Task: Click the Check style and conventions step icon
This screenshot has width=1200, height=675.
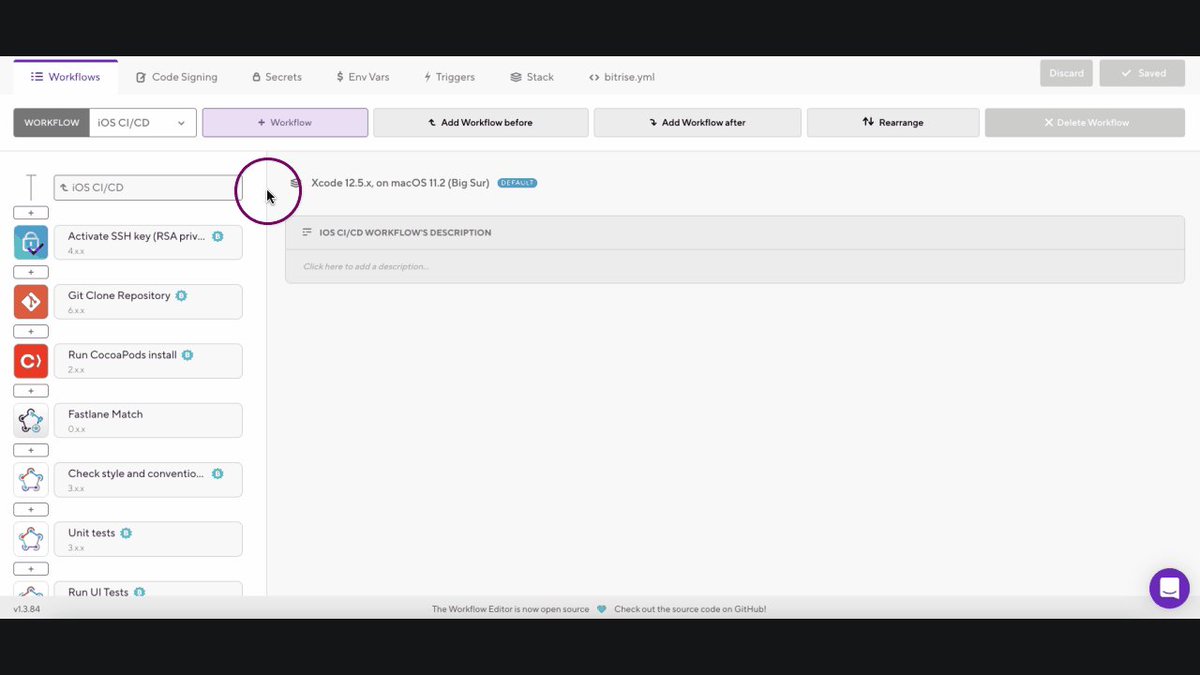Action: click(x=31, y=480)
